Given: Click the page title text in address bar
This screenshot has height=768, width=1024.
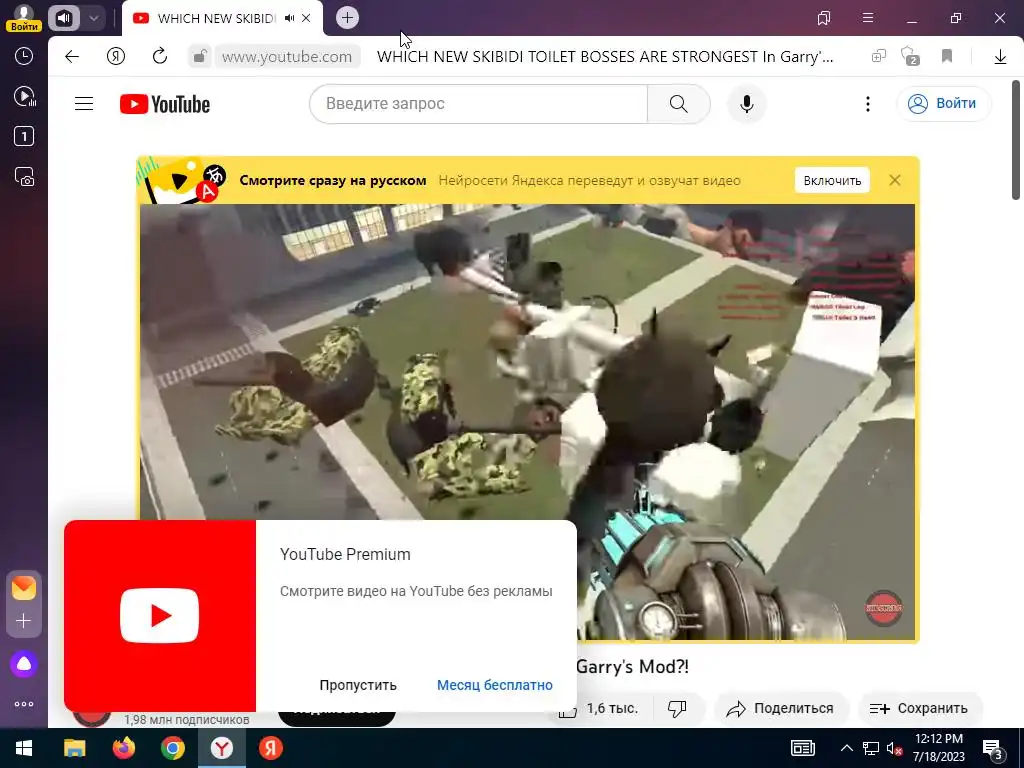Looking at the screenshot, I should (605, 57).
